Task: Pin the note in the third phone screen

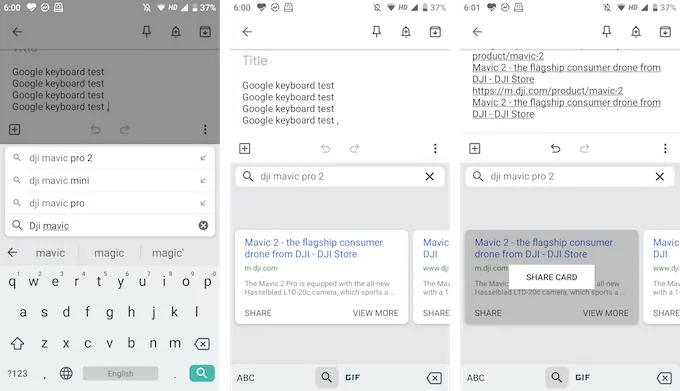Action: [x=607, y=31]
